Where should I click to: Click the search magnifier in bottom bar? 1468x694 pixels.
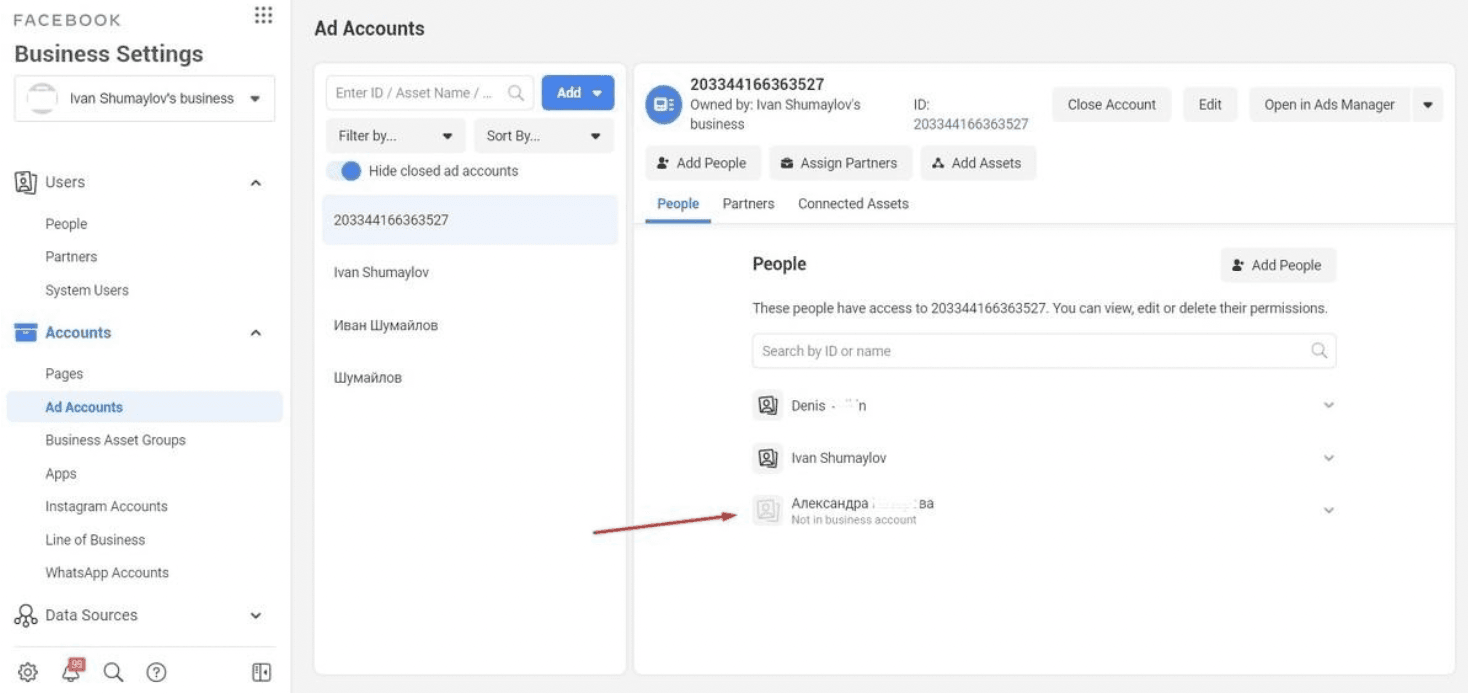click(113, 672)
